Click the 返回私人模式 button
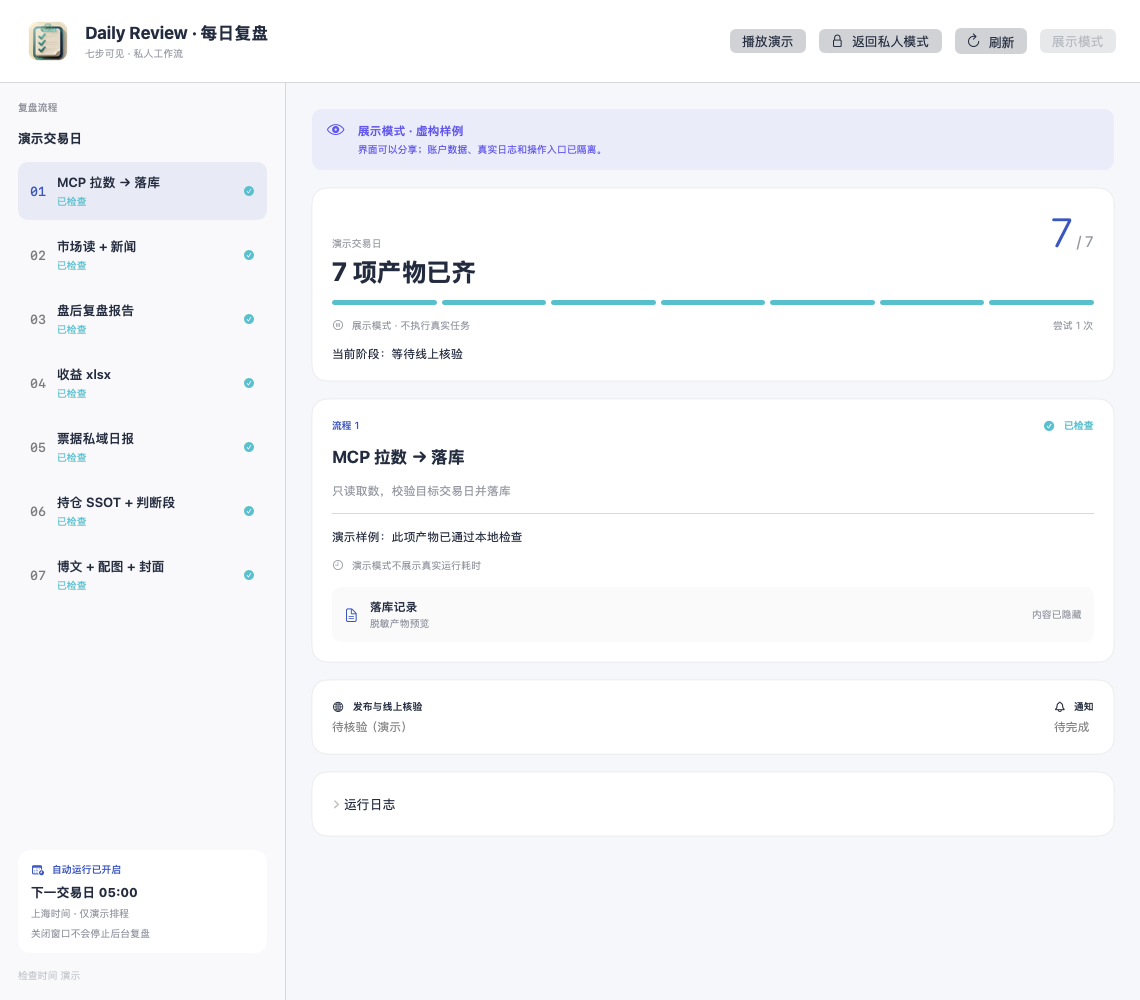 880,41
